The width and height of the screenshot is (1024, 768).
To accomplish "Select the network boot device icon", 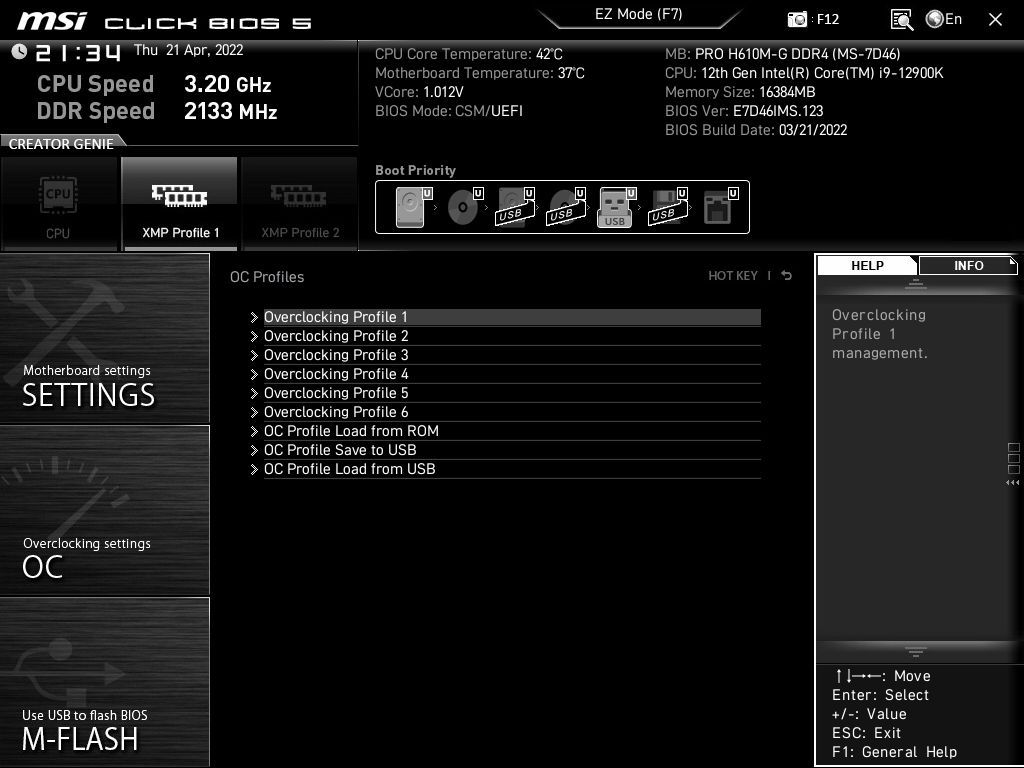I will [x=720, y=207].
